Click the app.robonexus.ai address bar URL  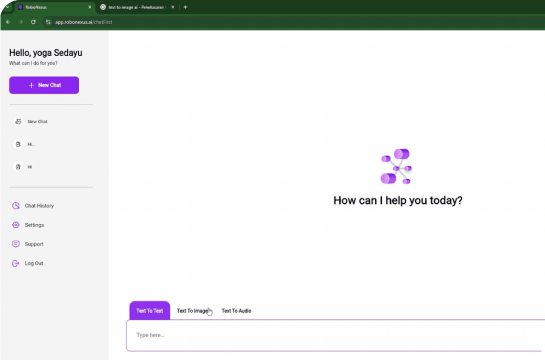tap(83, 22)
